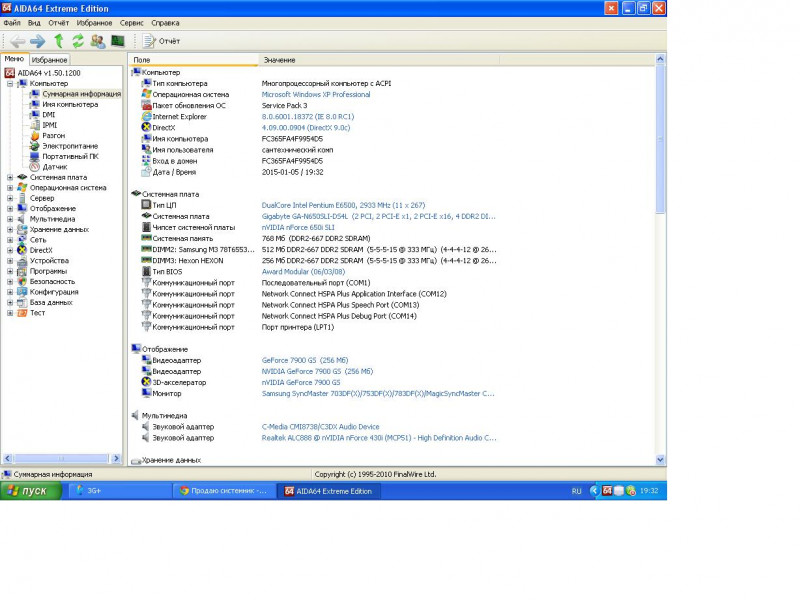Viewport: 800px width, 600px height.
Task: Open the Избранное menu in menu bar
Action: point(94,23)
